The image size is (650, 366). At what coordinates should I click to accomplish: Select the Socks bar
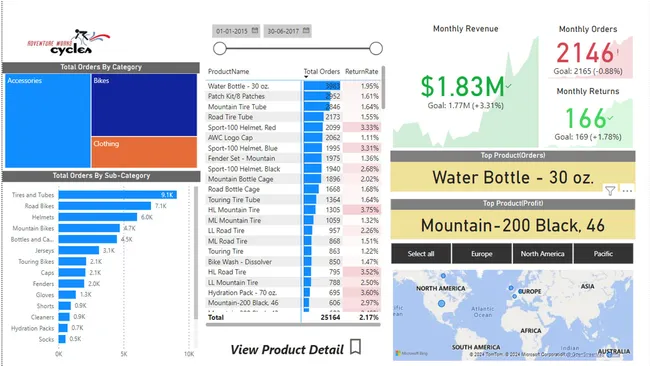click(x=62, y=339)
